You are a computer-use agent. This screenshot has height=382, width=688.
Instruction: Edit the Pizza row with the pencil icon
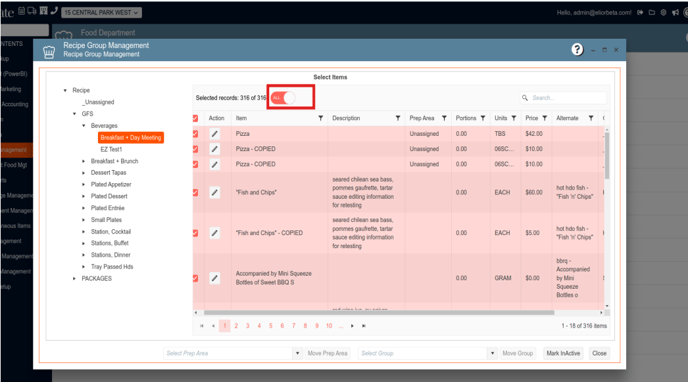click(215, 134)
